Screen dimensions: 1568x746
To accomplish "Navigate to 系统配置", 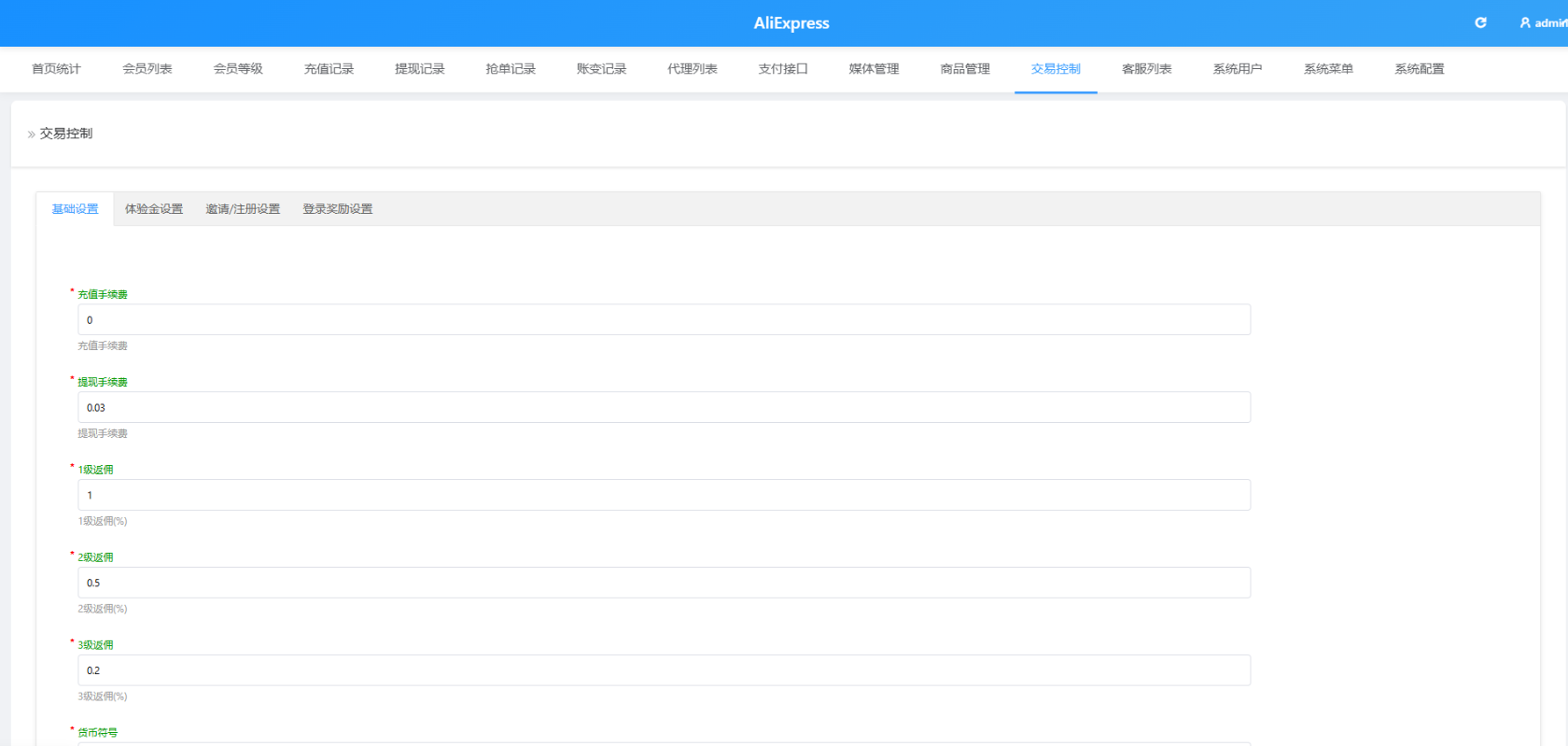I will click(x=1420, y=69).
